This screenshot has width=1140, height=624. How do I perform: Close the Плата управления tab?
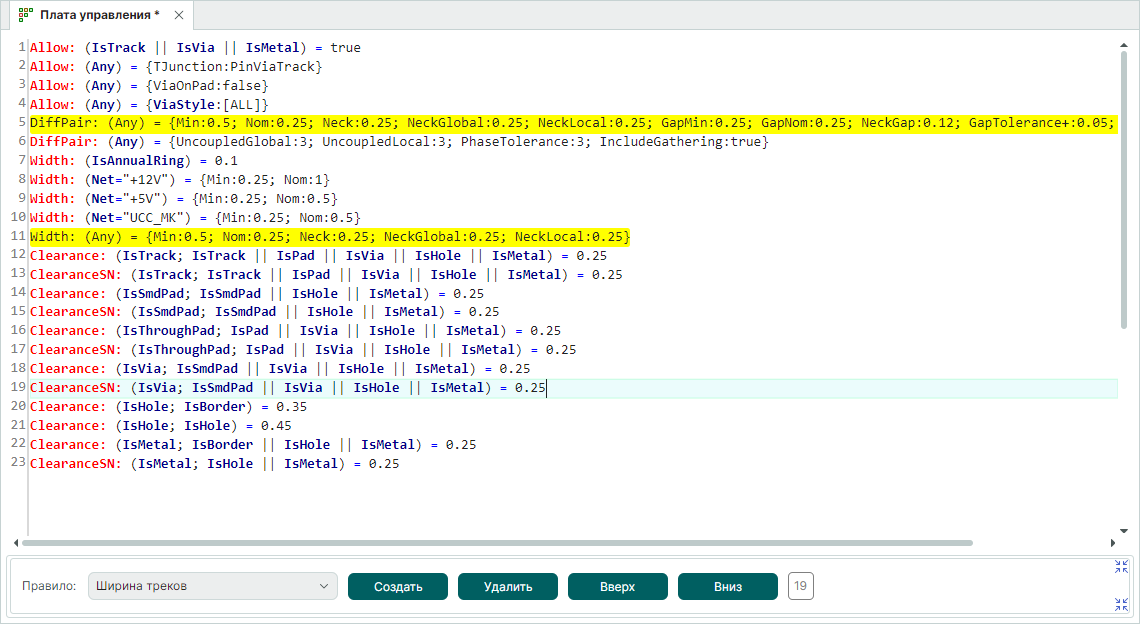click(x=178, y=16)
